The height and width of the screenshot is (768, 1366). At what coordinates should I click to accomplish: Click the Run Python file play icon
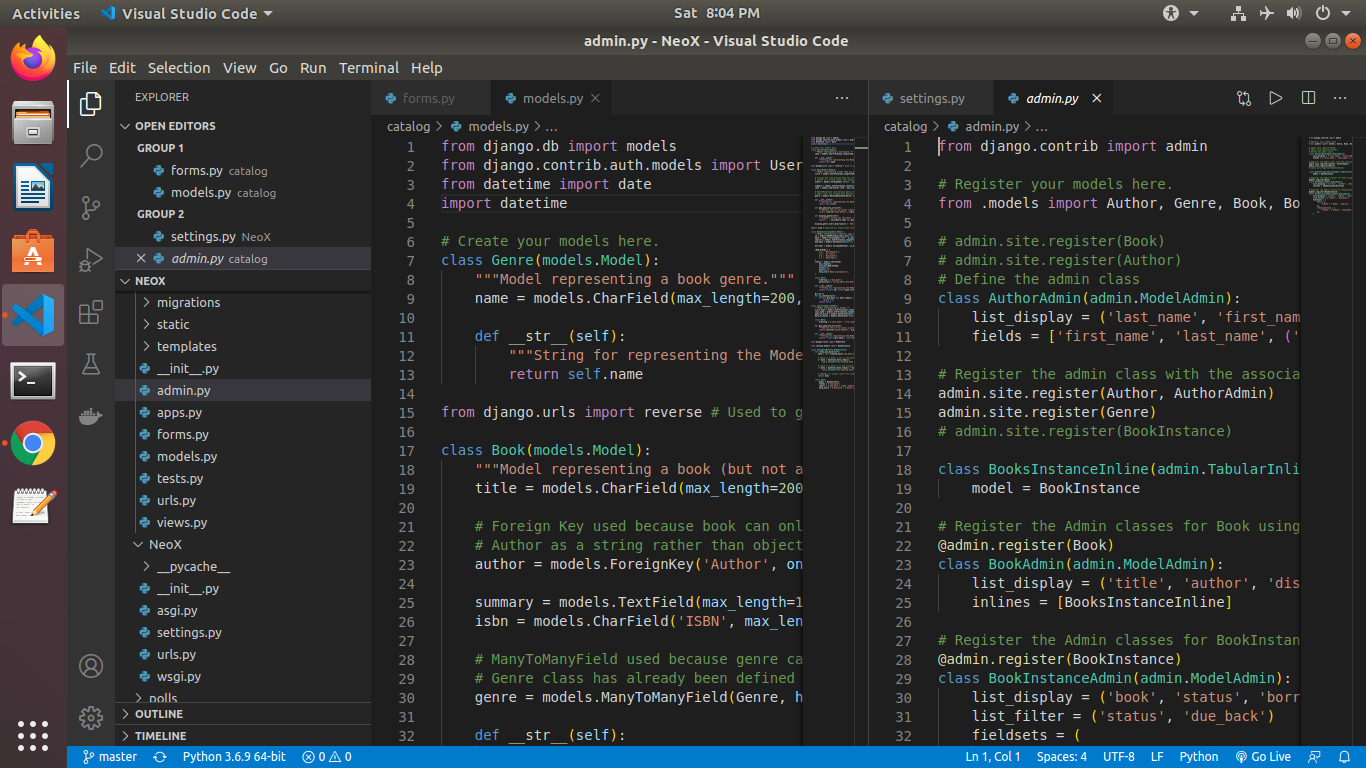pyautogui.click(x=1275, y=98)
